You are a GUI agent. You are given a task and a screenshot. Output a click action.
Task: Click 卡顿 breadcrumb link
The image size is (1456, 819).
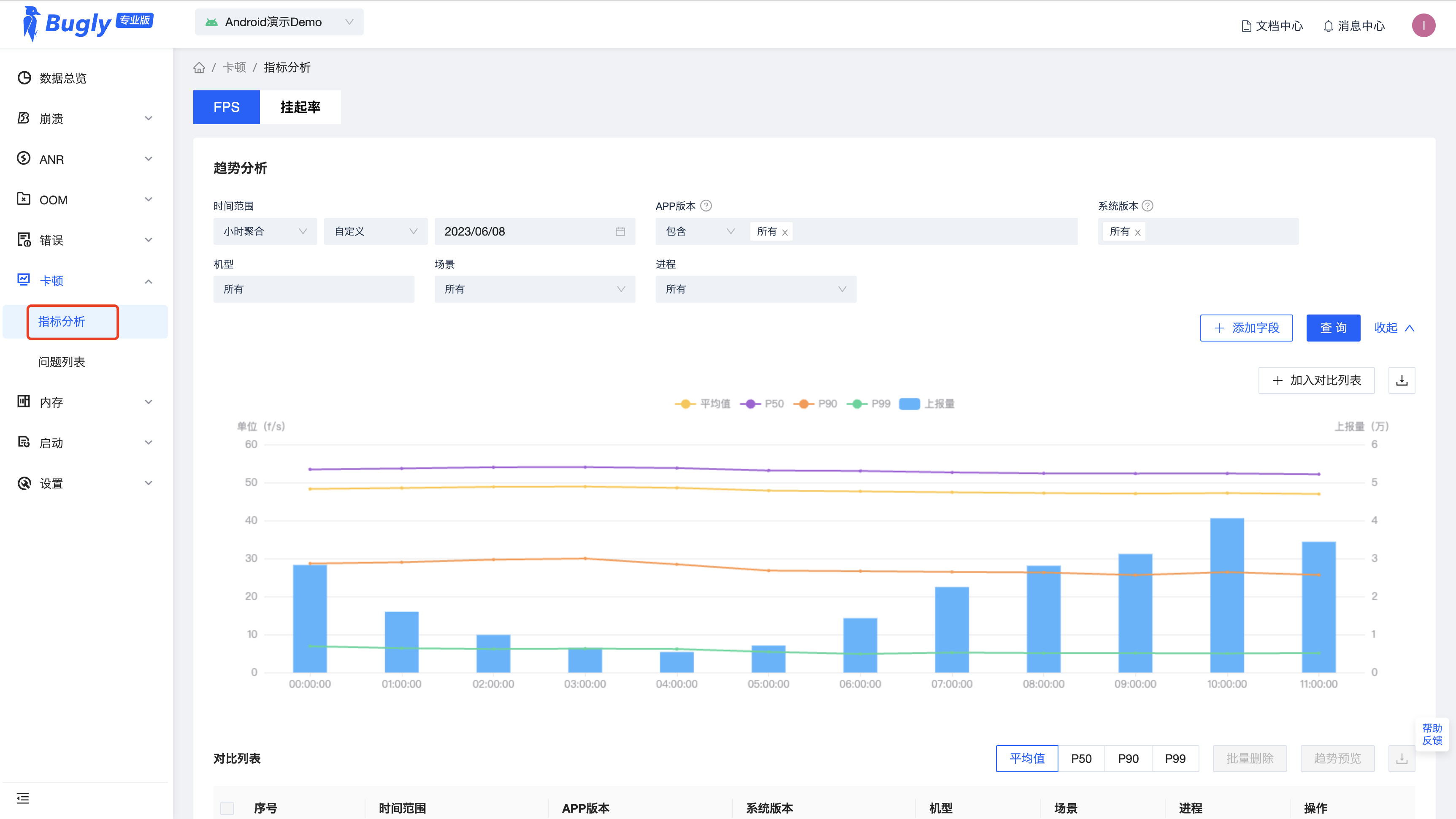234,68
